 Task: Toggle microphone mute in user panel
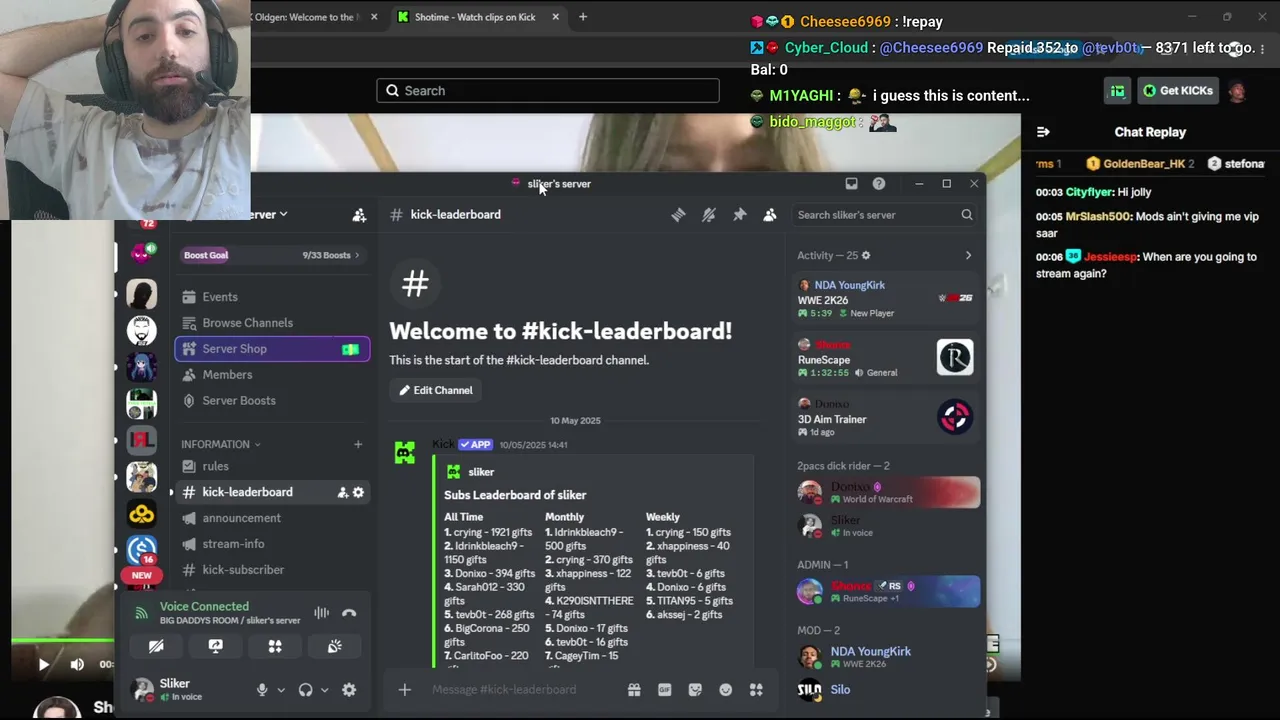262,690
